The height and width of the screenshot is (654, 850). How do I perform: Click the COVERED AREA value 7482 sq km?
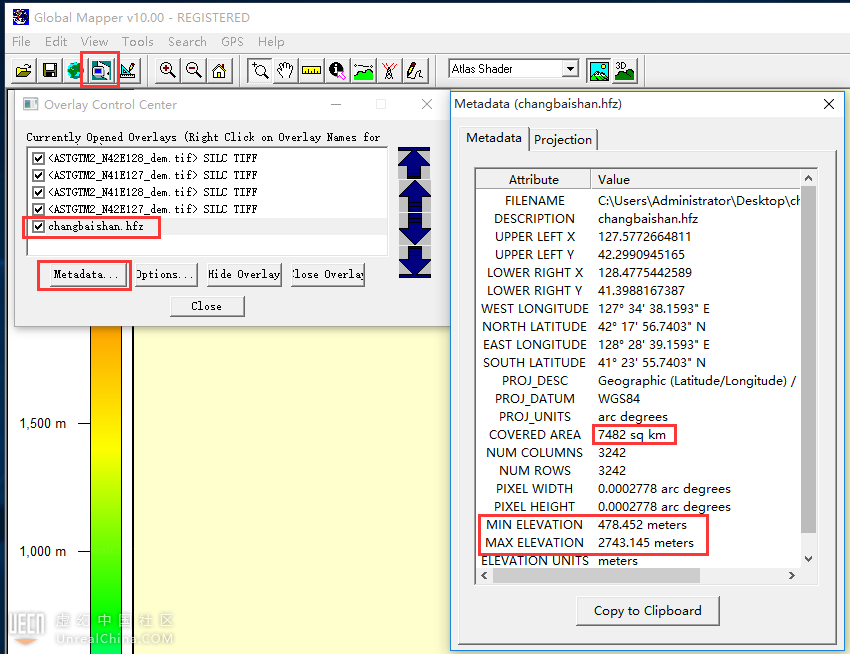pyautogui.click(x=632, y=435)
